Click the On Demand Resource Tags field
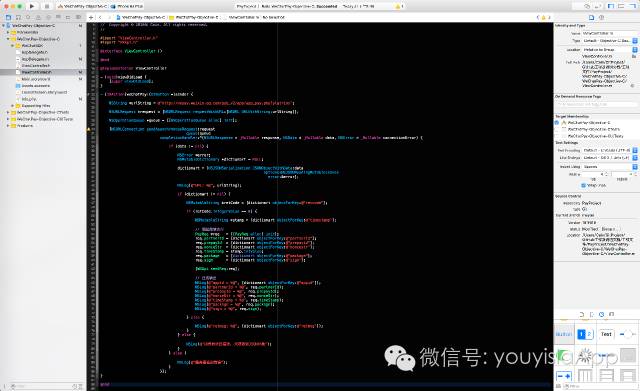The width and height of the screenshot is (640, 391). (x=596, y=104)
